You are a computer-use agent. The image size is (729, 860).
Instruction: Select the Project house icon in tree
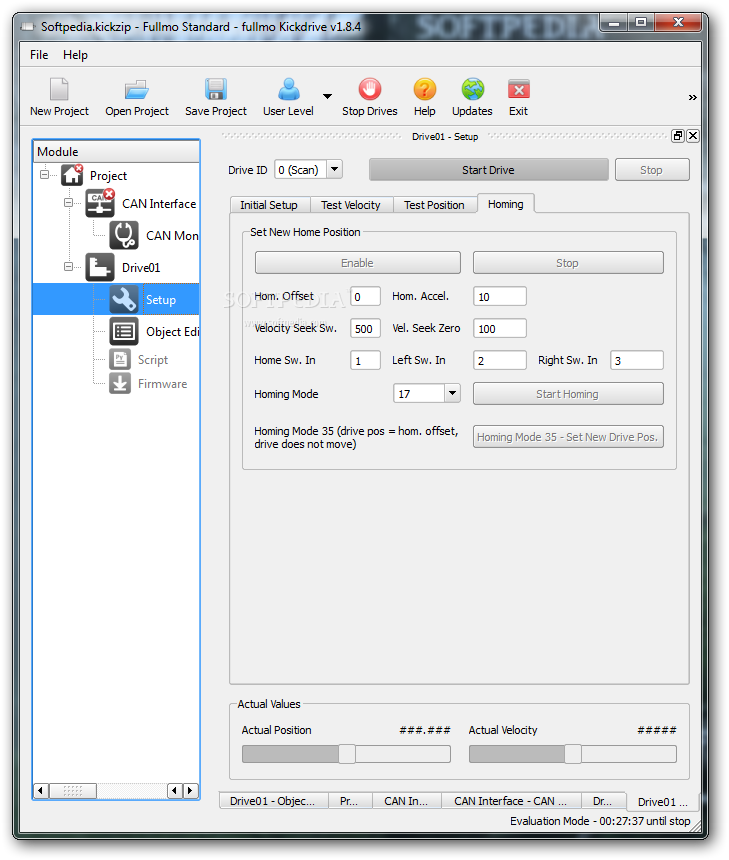click(72, 176)
